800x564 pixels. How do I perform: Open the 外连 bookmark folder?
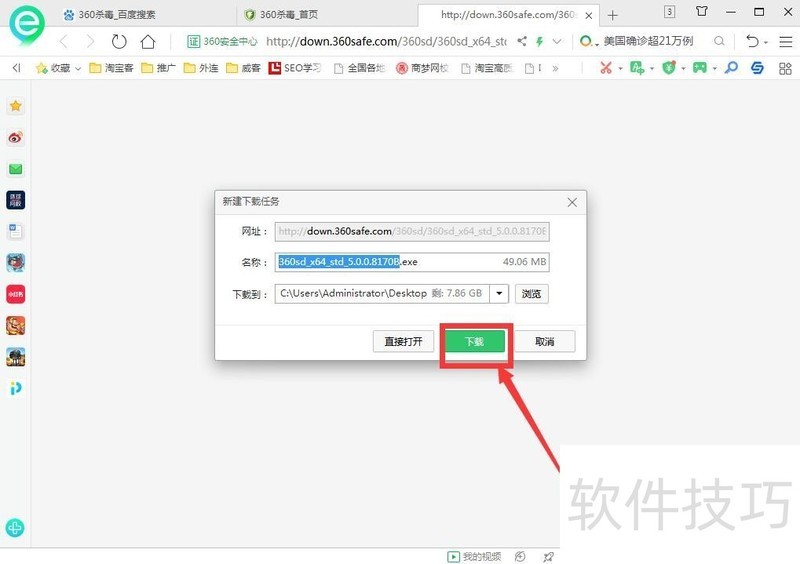(201, 67)
